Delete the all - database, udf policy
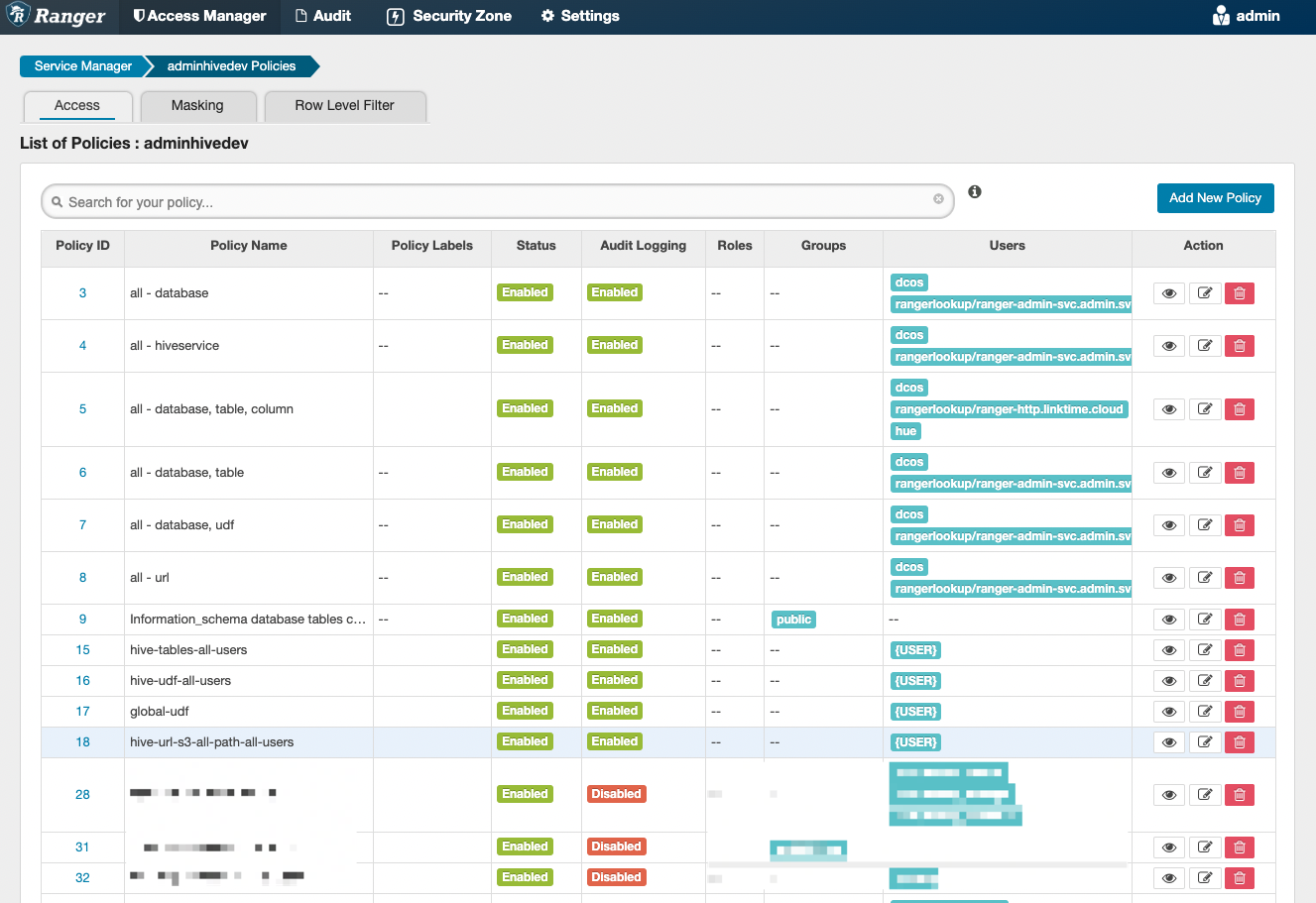Viewport: 1316px width, 903px height. [1240, 525]
